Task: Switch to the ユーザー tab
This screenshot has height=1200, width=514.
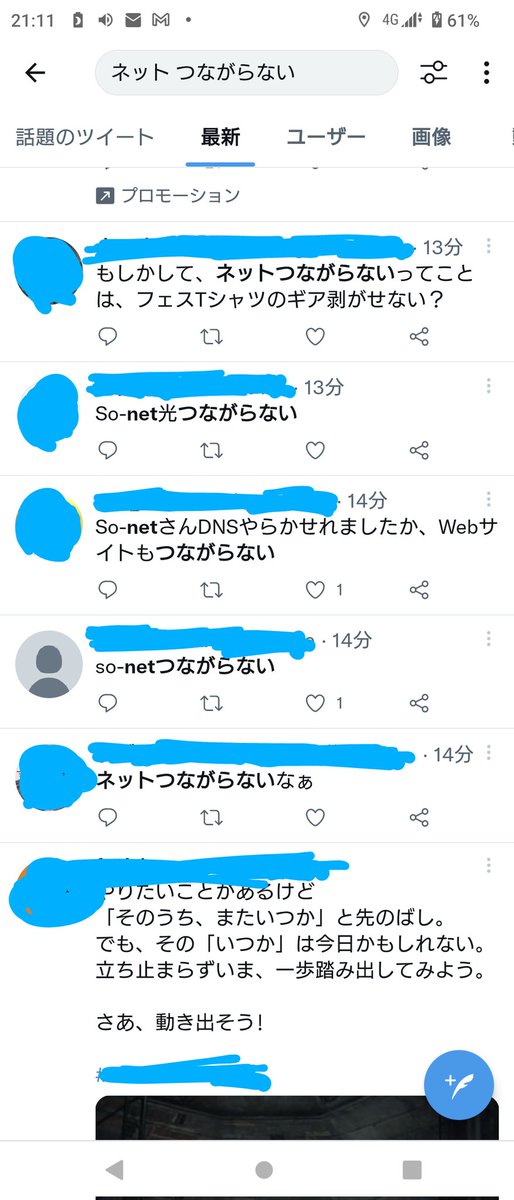Action: click(x=326, y=137)
